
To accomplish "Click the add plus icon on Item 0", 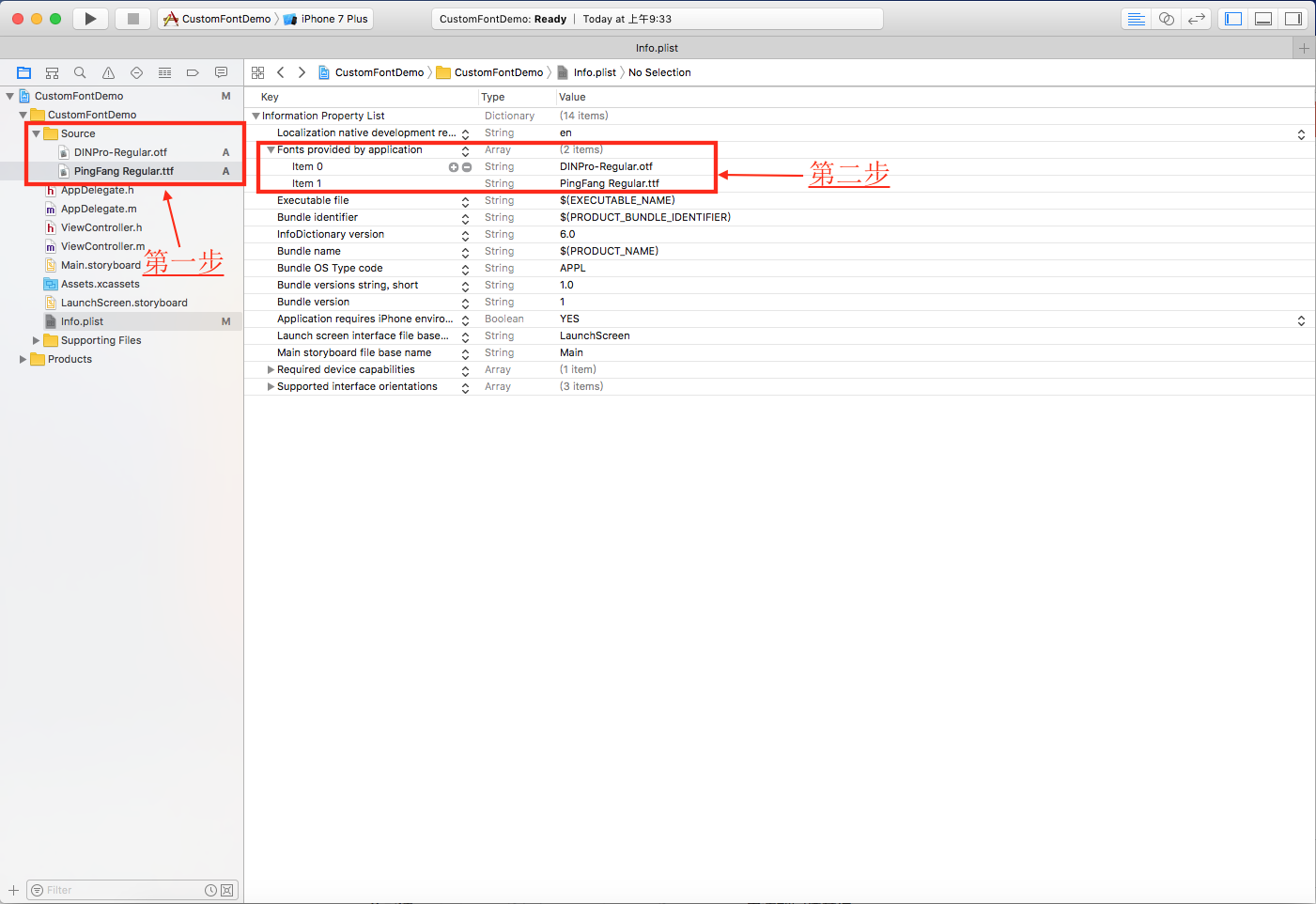I will coord(454,167).
